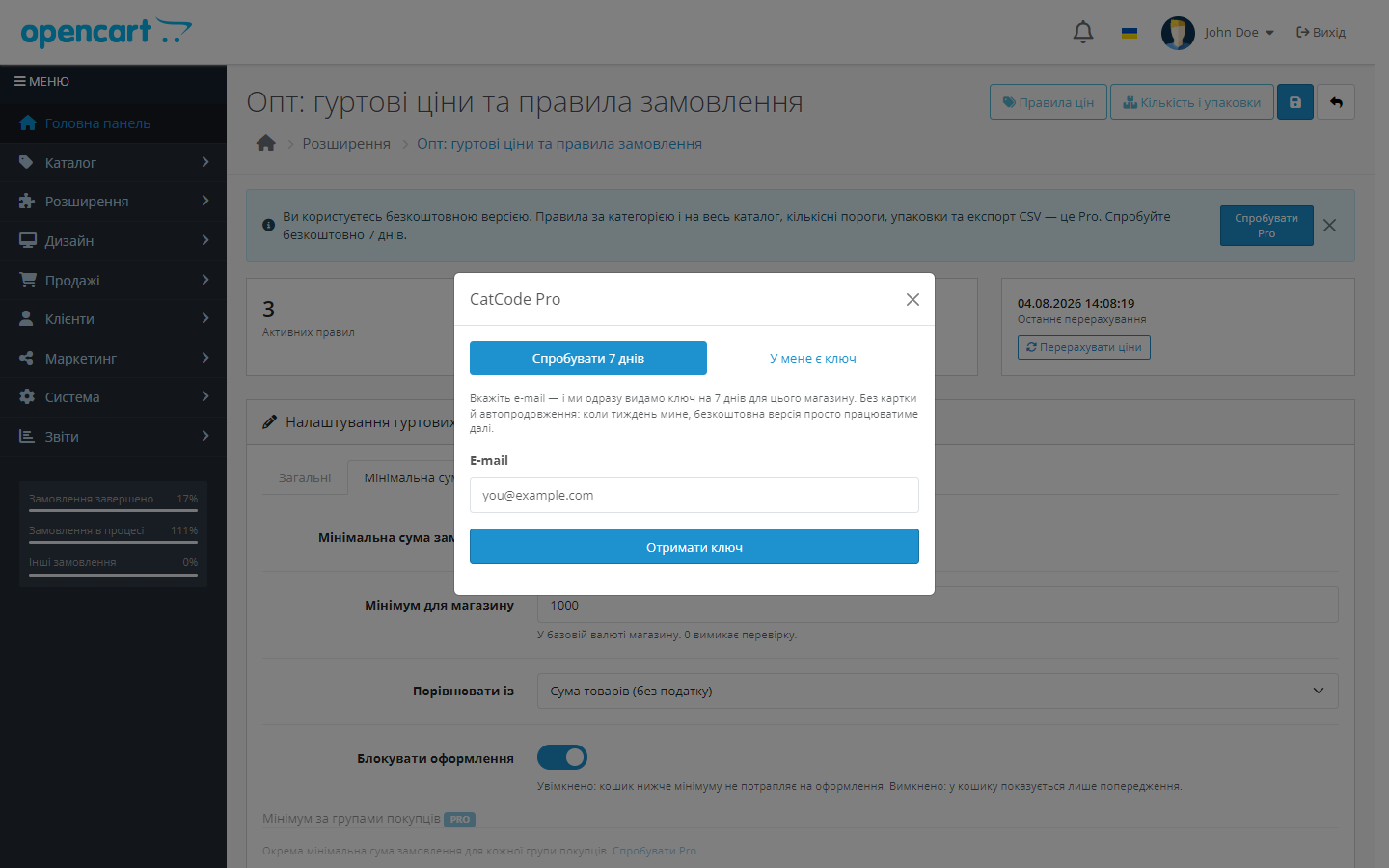The image size is (1389, 868).
Task: Click the pencil icon by Налаштування
Action: [x=270, y=422]
